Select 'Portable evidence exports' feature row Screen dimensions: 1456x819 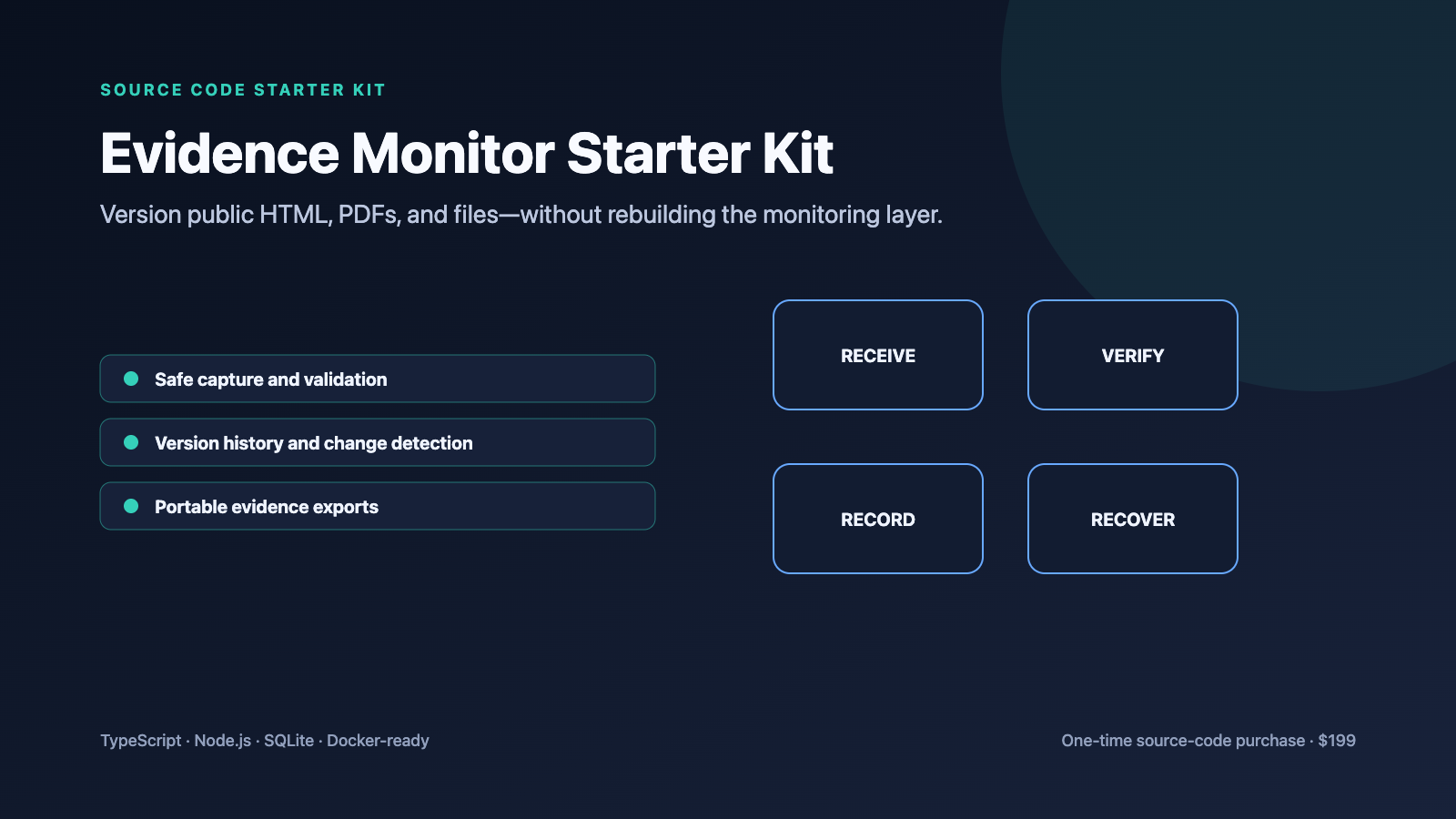378,506
